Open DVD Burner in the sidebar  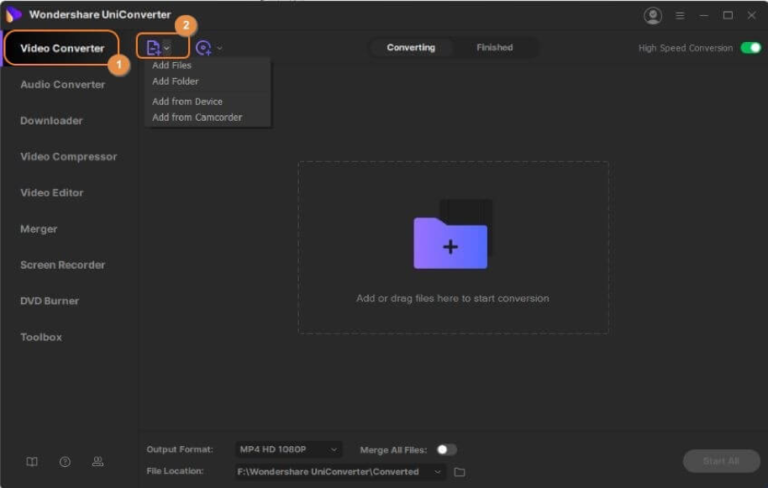tap(49, 301)
